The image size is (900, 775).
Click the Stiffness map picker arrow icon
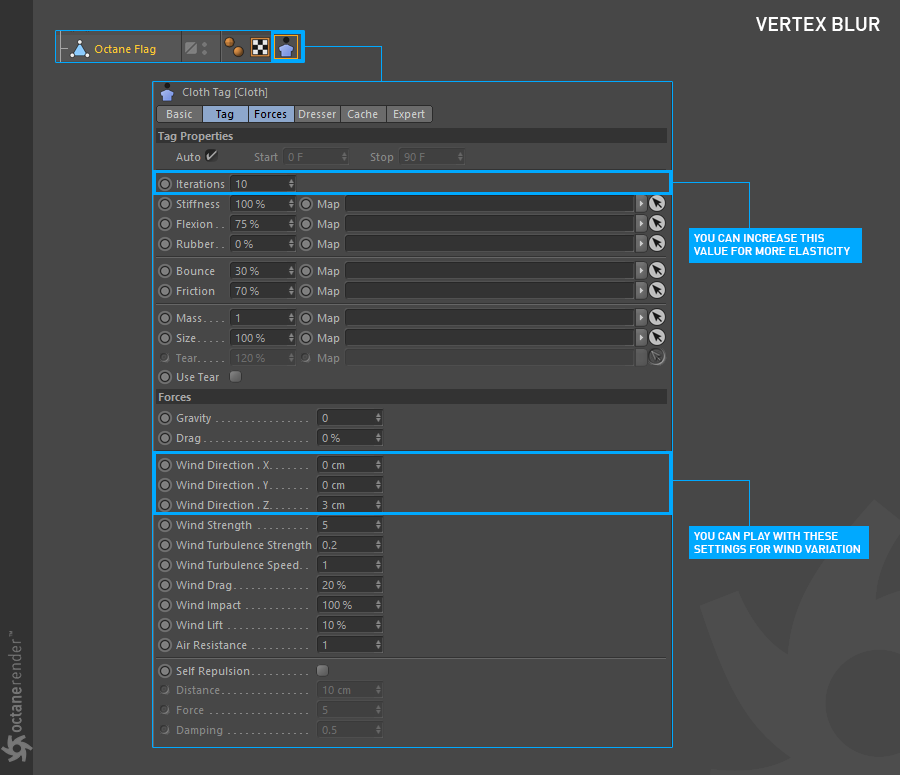click(x=657, y=203)
